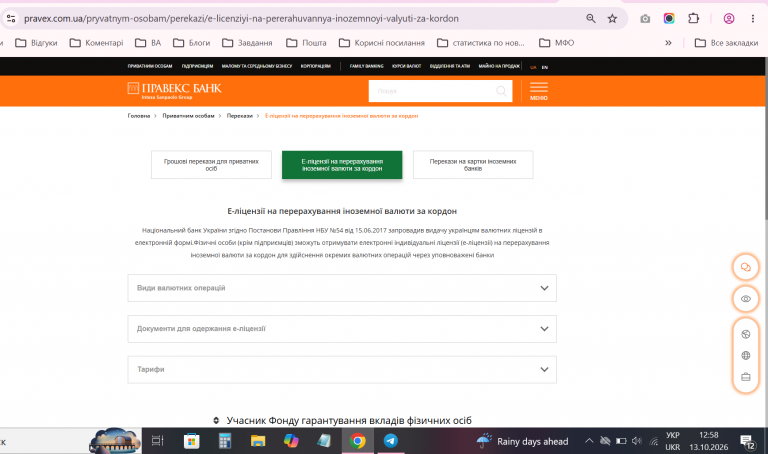Open Відділення та АТМ link
The width and height of the screenshot is (768, 454).
coord(450,66)
